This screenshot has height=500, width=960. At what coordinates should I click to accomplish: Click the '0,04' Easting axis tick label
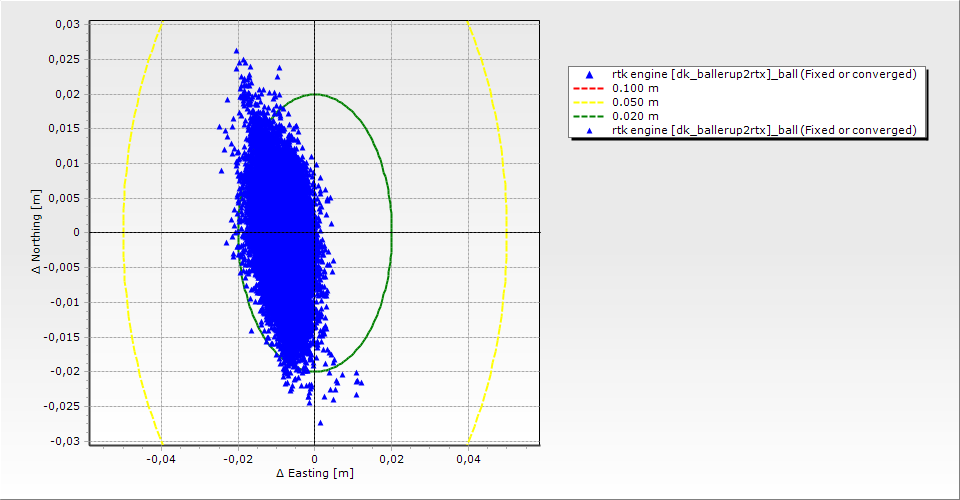(x=468, y=459)
